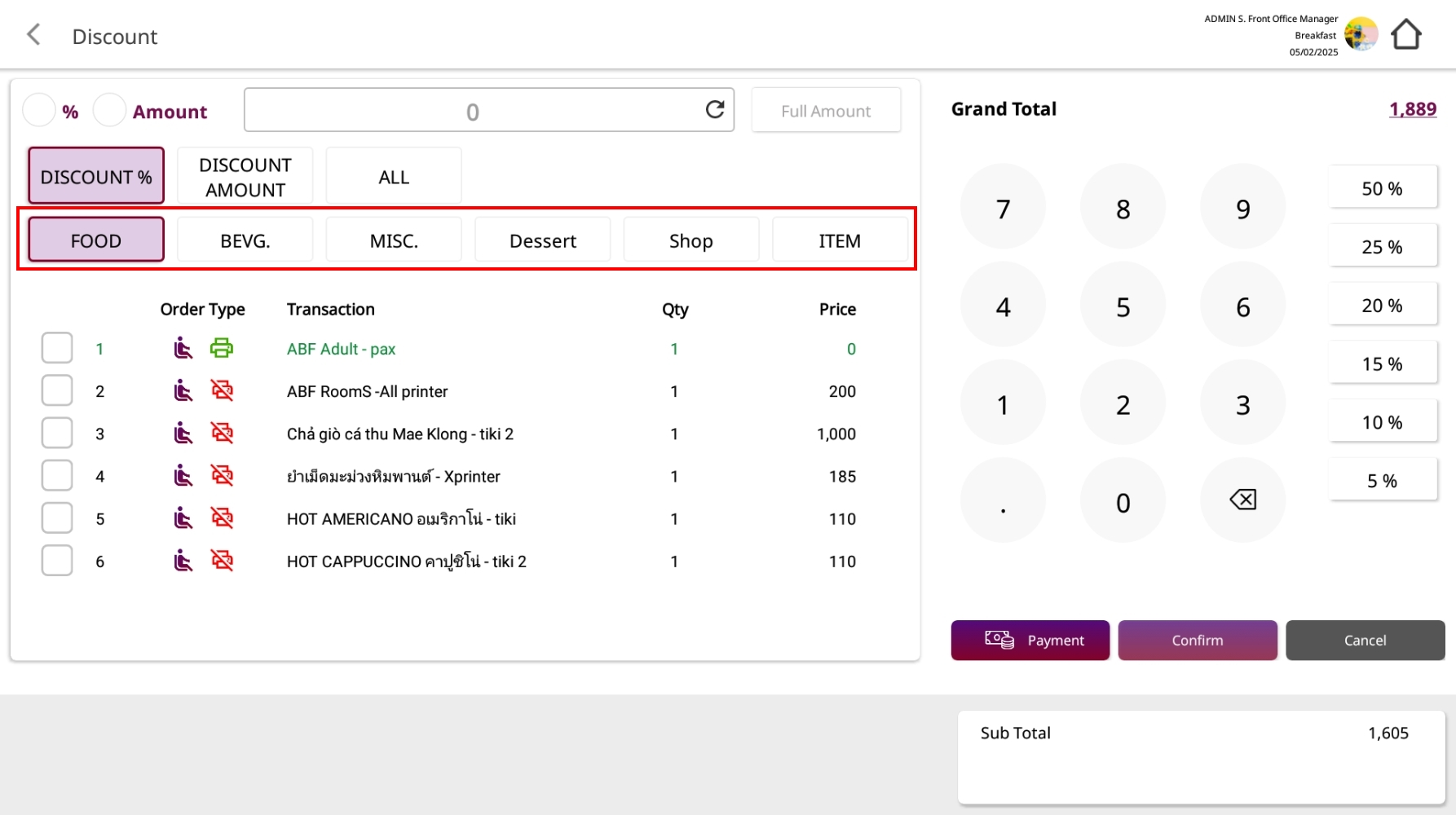Click green printer icon for ABF Adult
The height and width of the screenshot is (815, 1456).
click(222, 349)
